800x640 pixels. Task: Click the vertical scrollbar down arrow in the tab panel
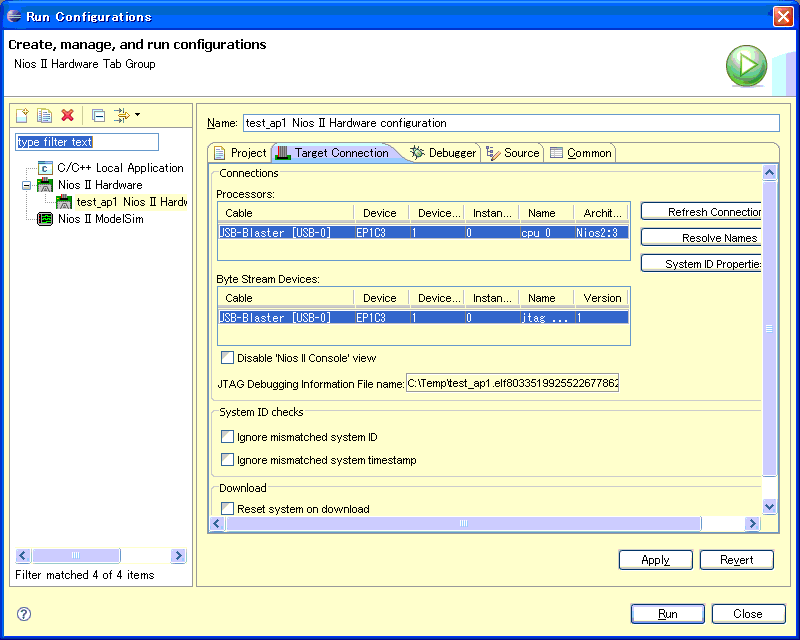(769, 506)
